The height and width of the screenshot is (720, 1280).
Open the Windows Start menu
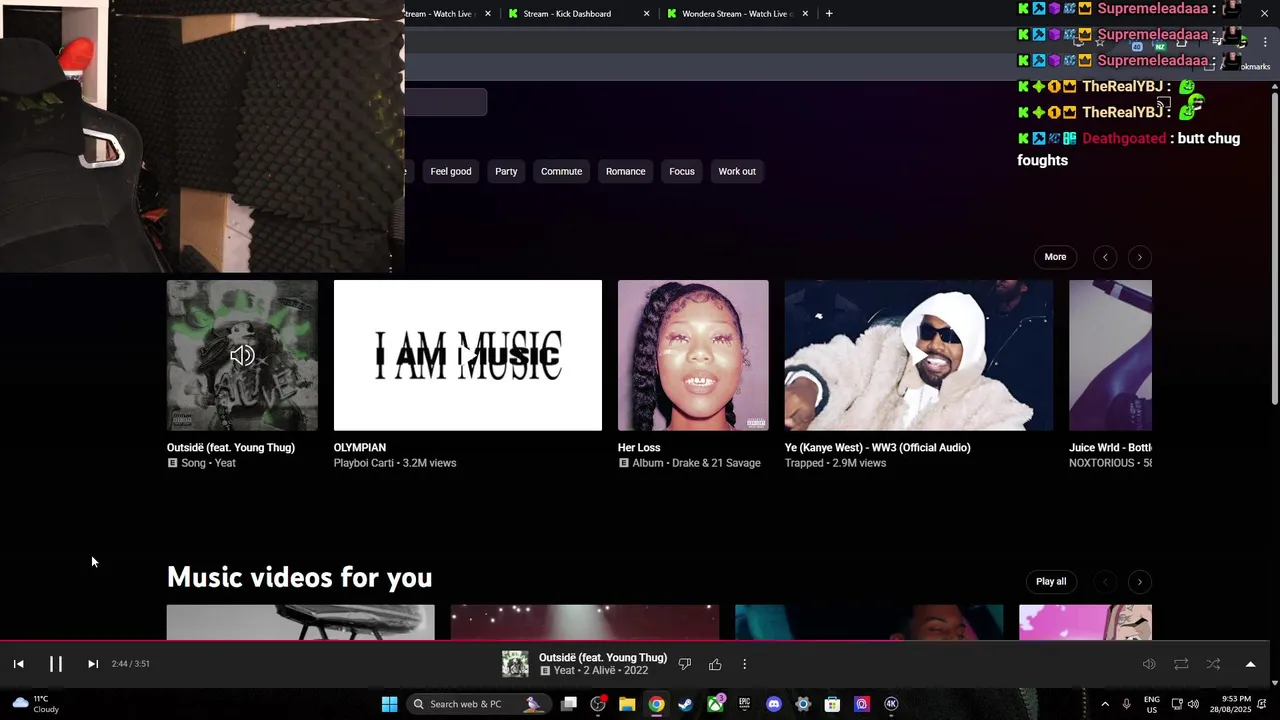point(390,704)
